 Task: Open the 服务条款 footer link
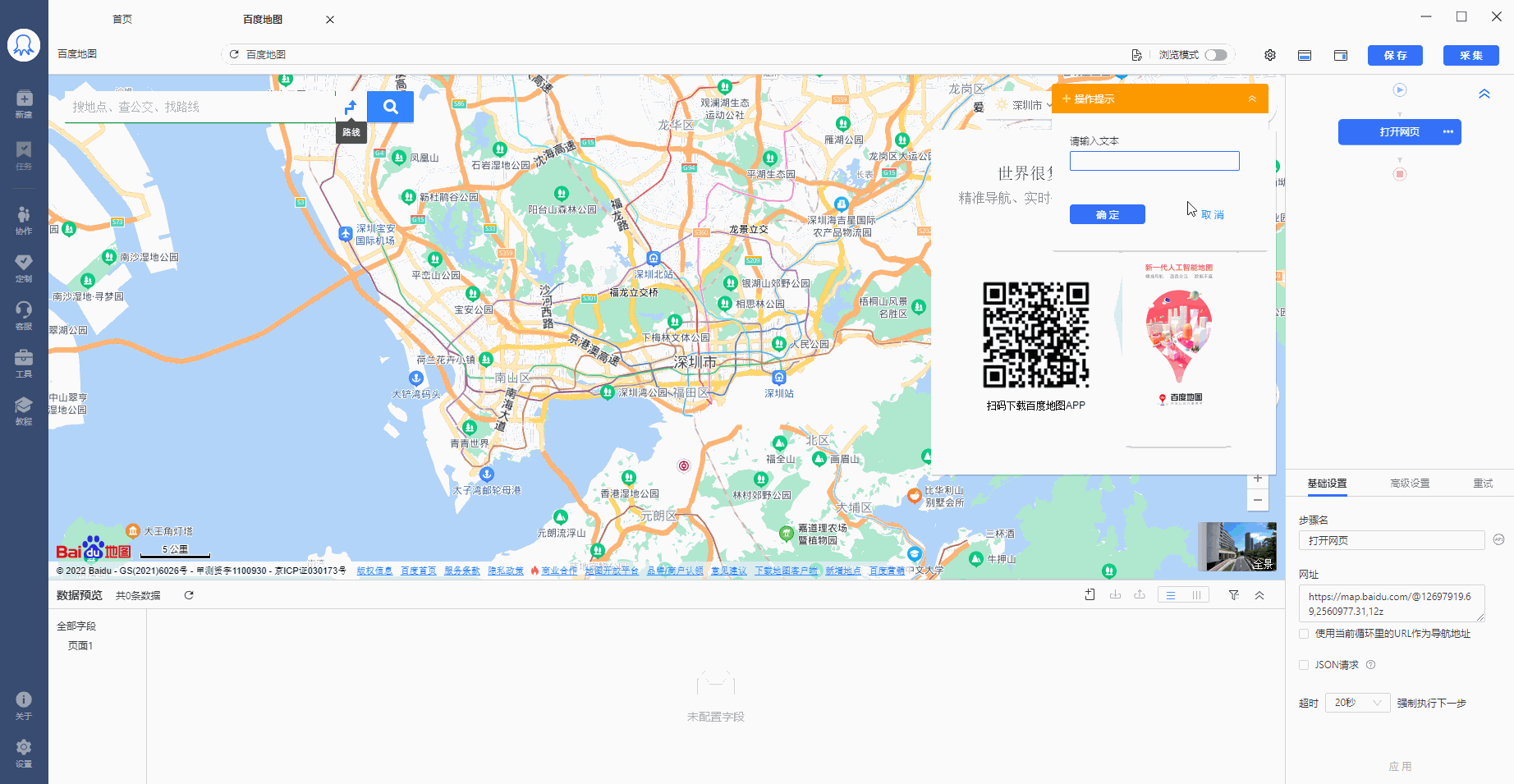pyautogui.click(x=462, y=571)
